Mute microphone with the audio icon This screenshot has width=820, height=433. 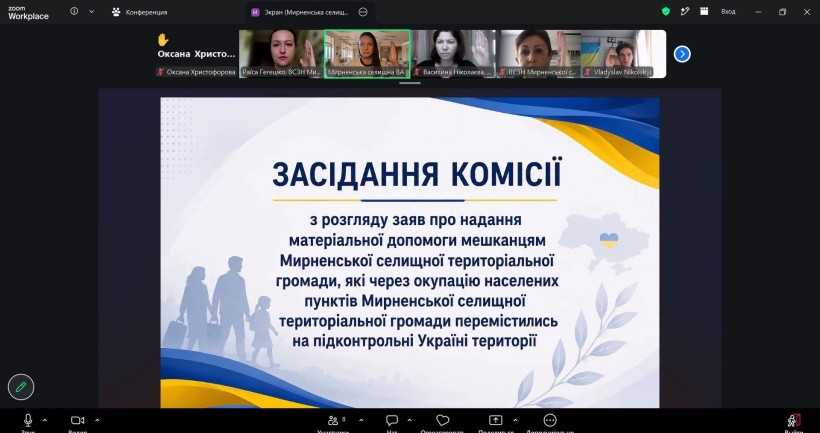tap(28, 420)
